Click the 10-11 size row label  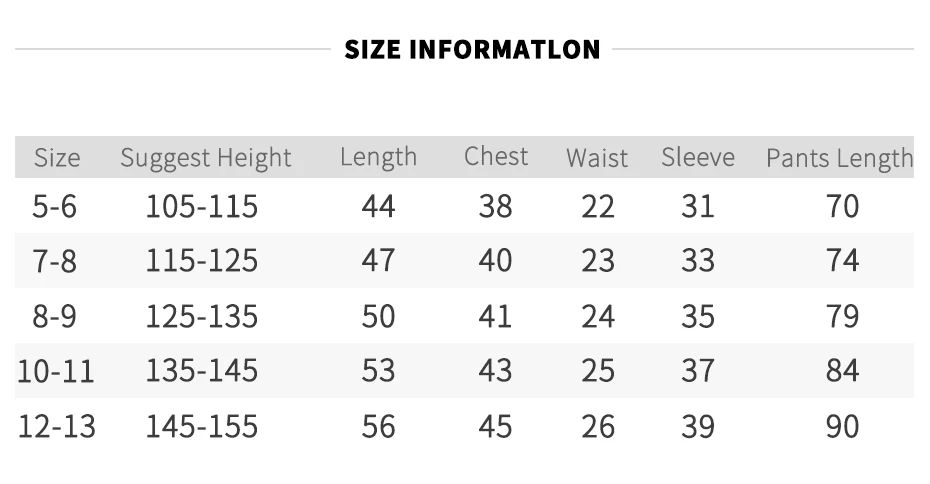point(56,371)
